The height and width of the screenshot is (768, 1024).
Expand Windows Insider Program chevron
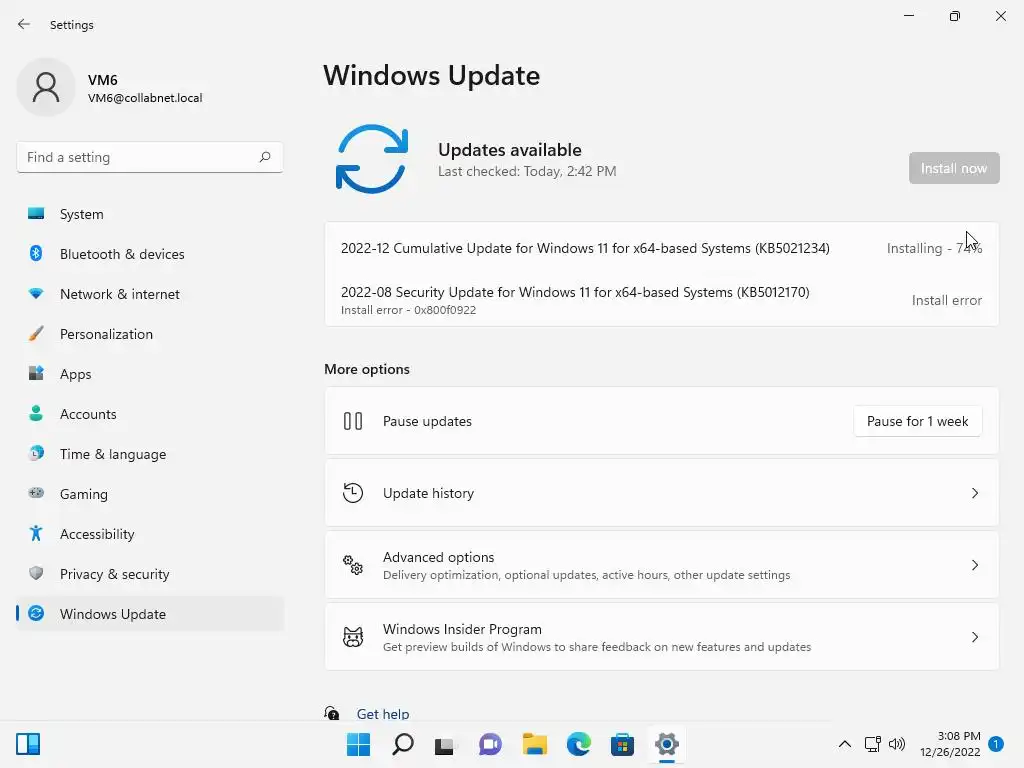point(974,637)
